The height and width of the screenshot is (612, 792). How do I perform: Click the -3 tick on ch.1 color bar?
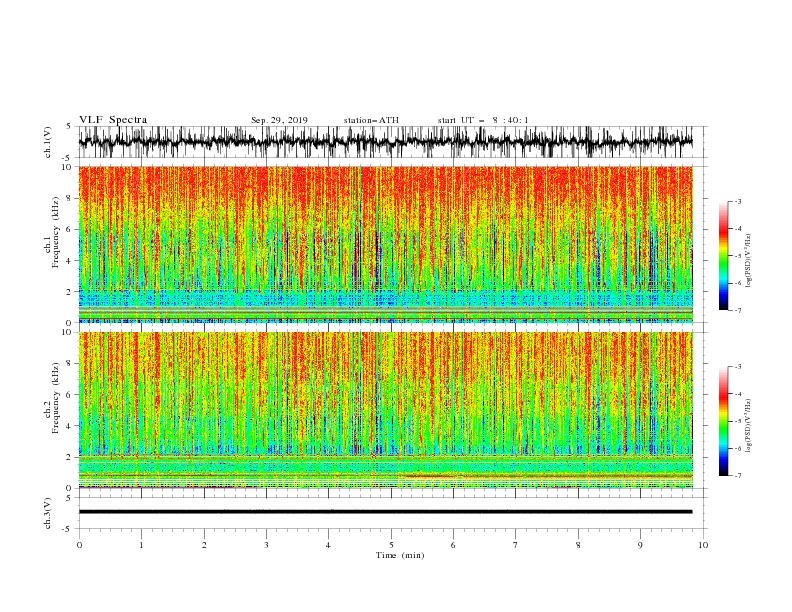pyautogui.click(x=737, y=201)
